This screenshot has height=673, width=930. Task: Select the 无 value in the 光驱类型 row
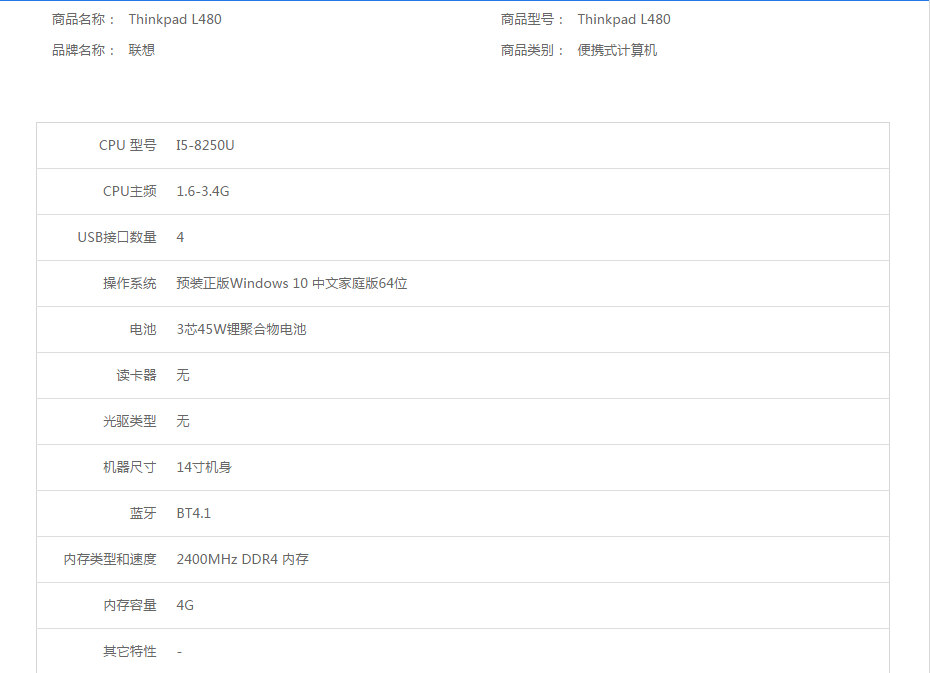pos(183,422)
